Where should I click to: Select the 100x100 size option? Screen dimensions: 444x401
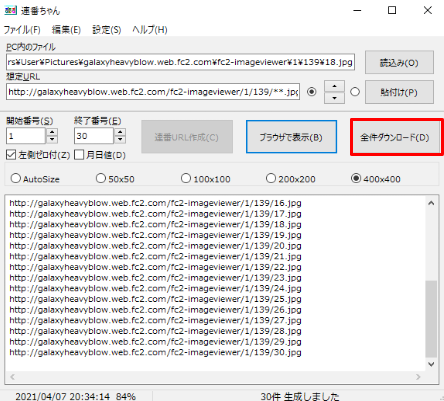click(186, 178)
